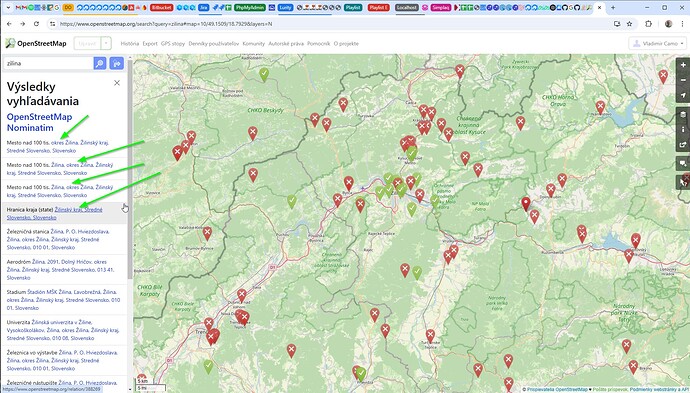Image resolution: width=690 pixels, height=393 pixels.
Task: Add a note to the map
Action: click(x=683, y=164)
